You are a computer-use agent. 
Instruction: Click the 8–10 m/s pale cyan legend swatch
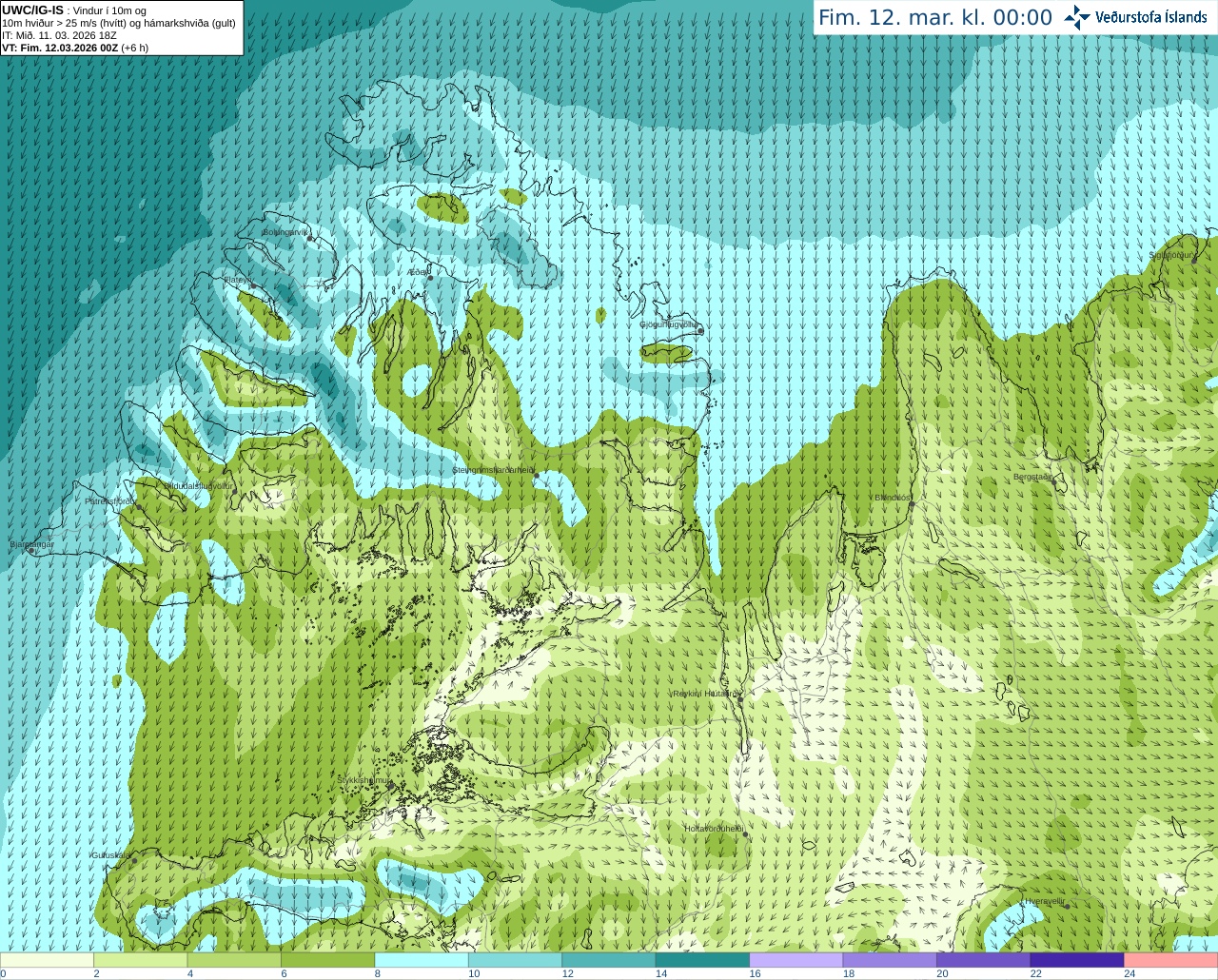(x=422, y=960)
